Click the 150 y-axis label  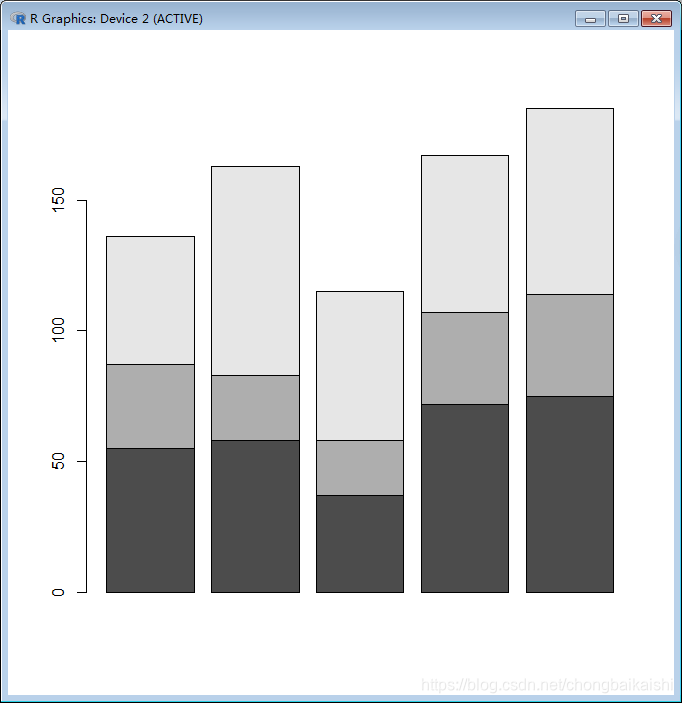[x=58, y=200]
